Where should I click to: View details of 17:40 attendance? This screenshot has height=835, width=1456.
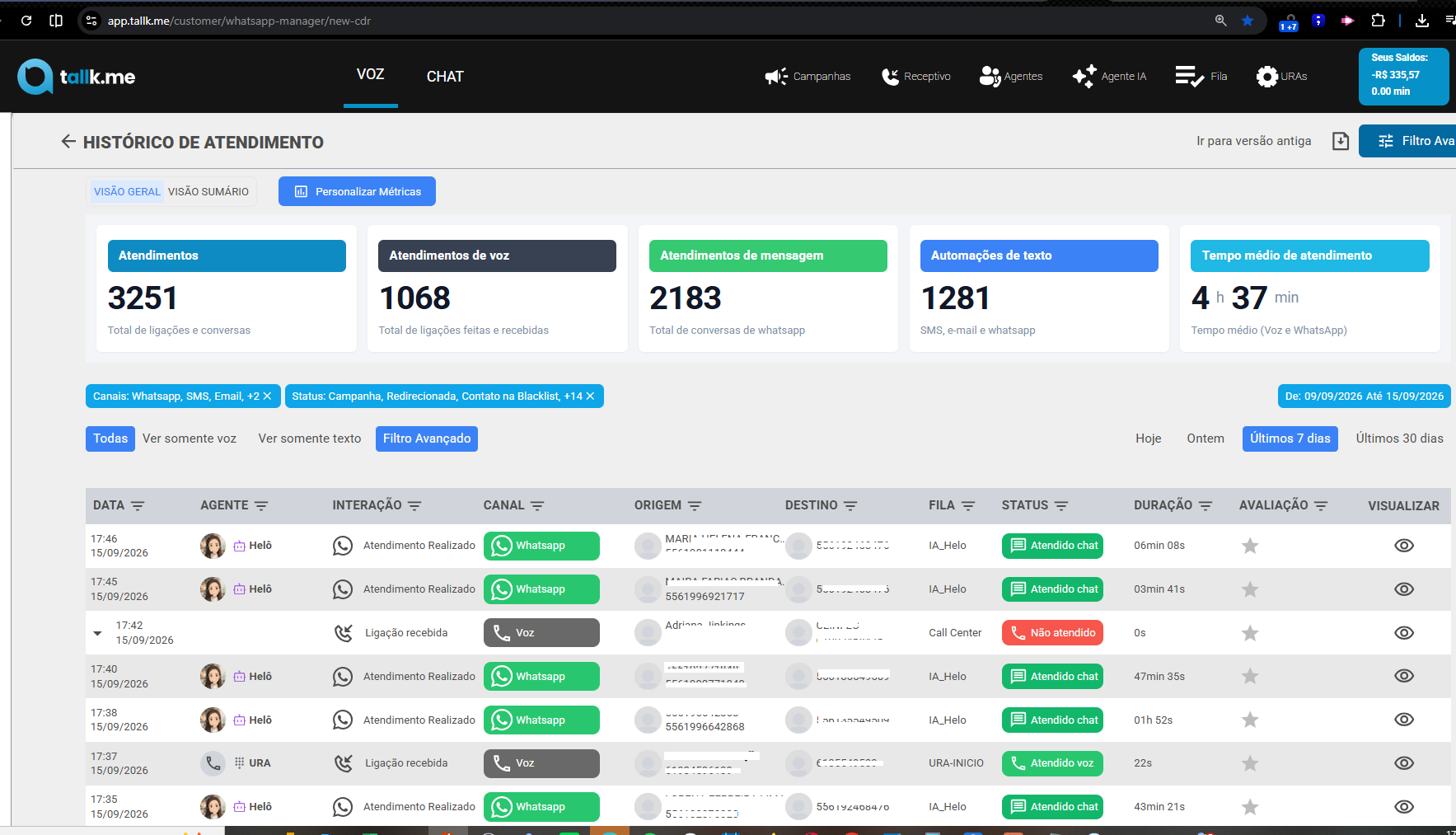point(1404,676)
